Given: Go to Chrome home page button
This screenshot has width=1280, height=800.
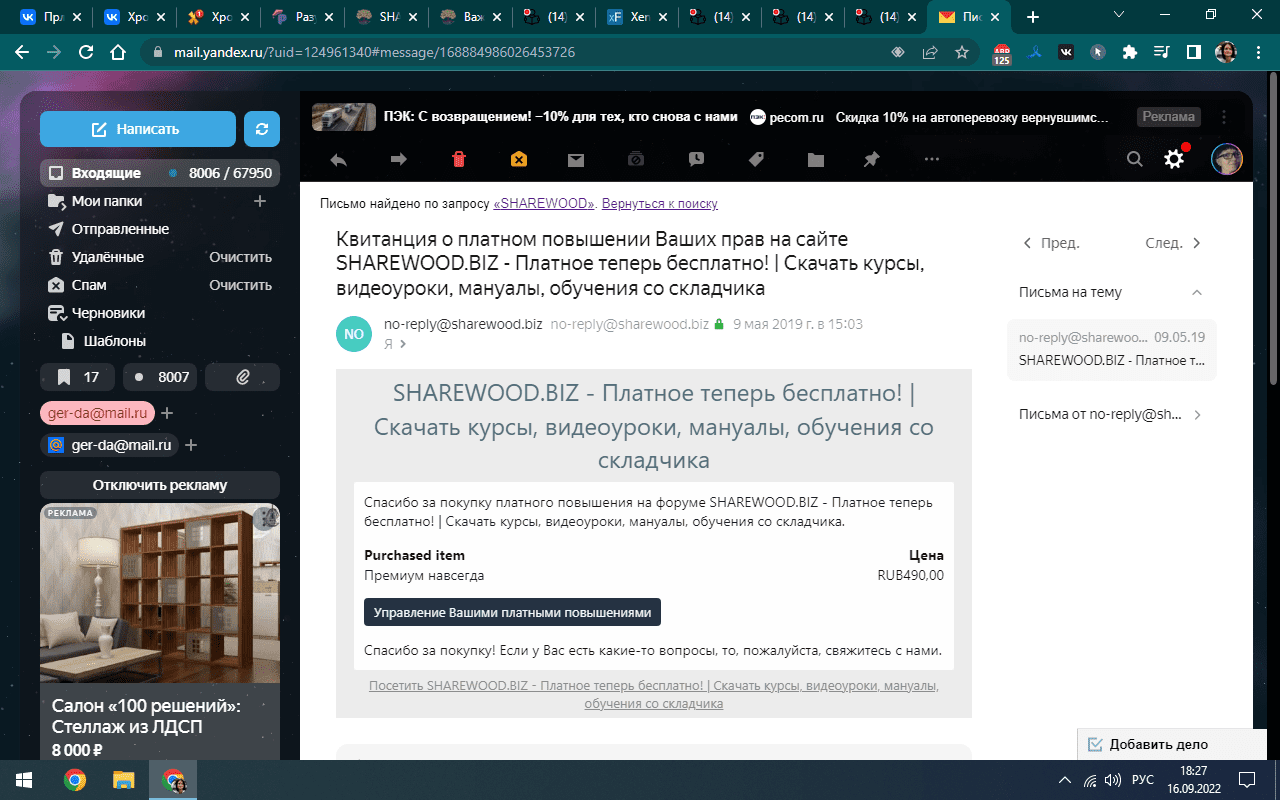Looking at the screenshot, I should coord(118,52).
